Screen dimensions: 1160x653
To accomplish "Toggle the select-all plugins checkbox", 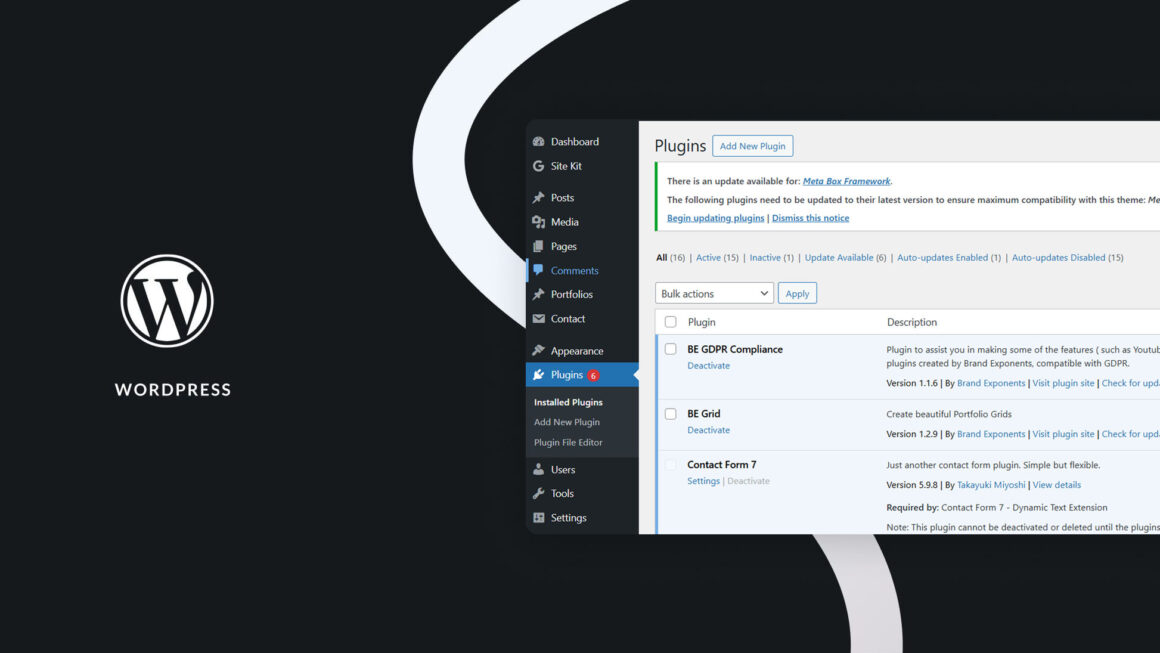I will [x=671, y=322].
